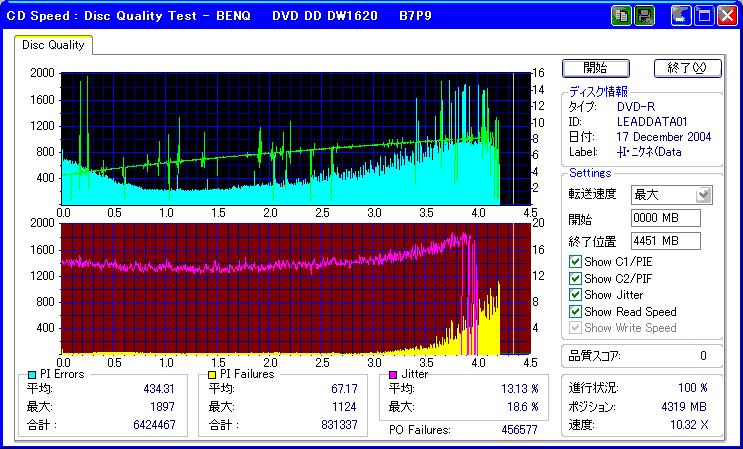Click the ディスク情報 group heading
This screenshot has height=449, width=743.
coord(598,92)
